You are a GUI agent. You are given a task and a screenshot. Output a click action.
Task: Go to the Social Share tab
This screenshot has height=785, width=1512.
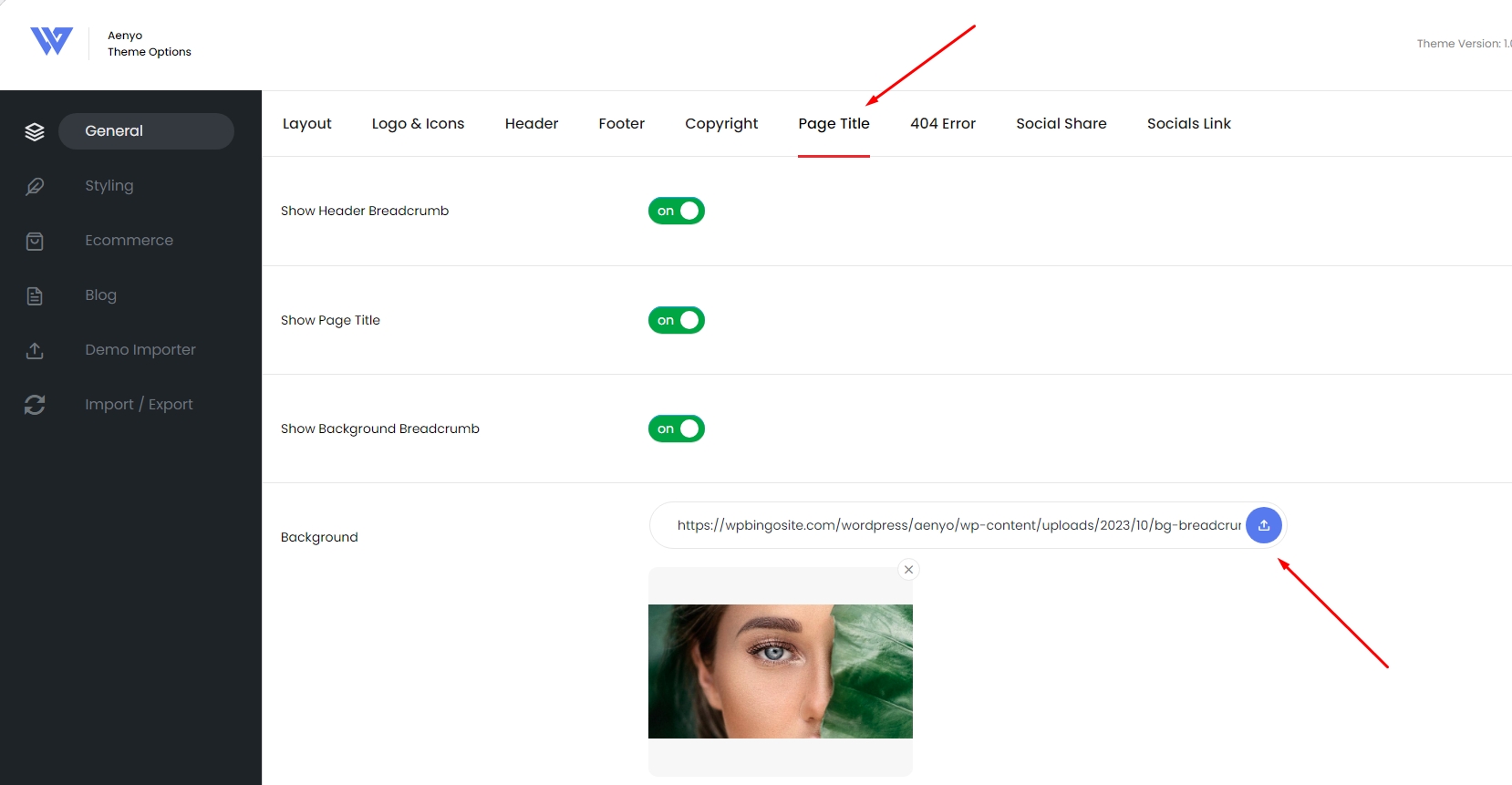(x=1062, y=123)
